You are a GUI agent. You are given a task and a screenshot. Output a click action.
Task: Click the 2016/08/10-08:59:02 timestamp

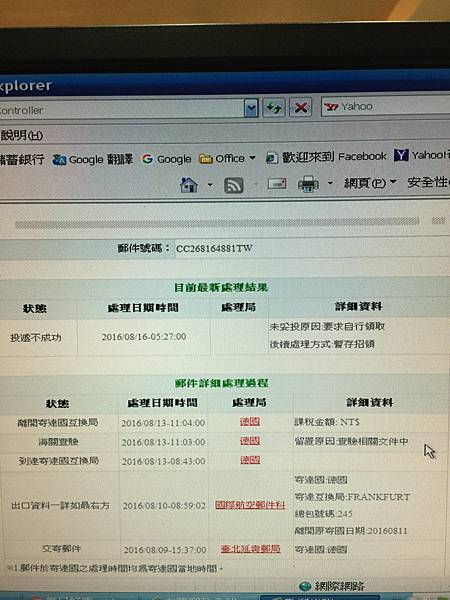pos(164,506)
